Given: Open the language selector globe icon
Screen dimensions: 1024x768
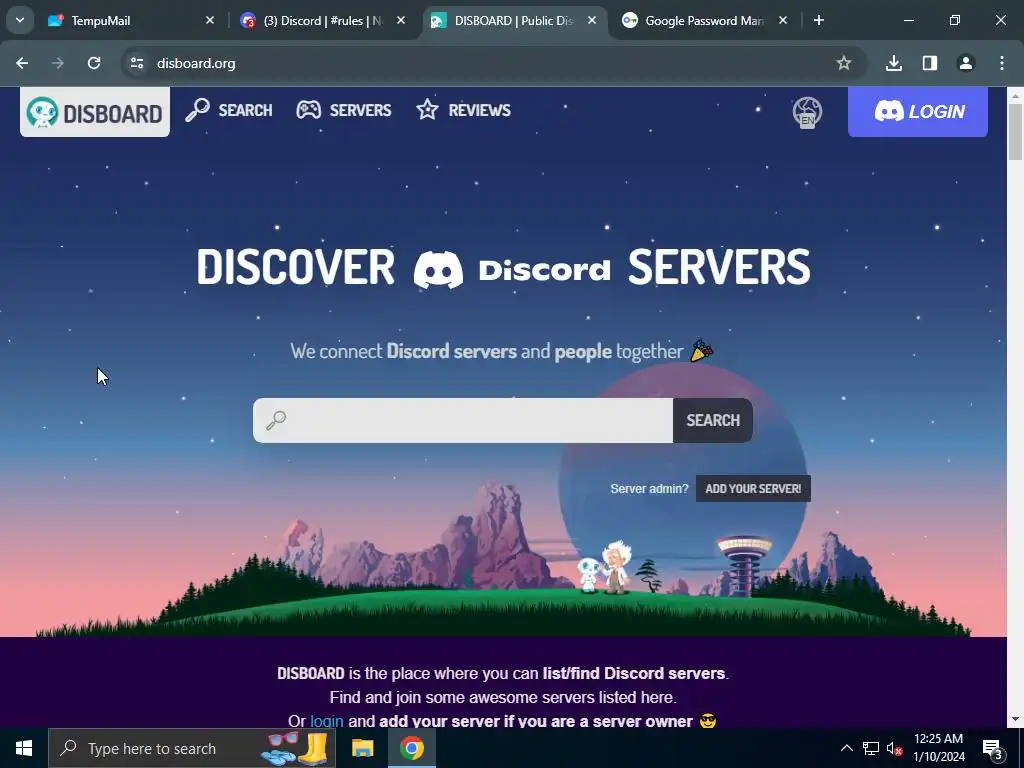Looking at the screenshot, I should (807, 112).
